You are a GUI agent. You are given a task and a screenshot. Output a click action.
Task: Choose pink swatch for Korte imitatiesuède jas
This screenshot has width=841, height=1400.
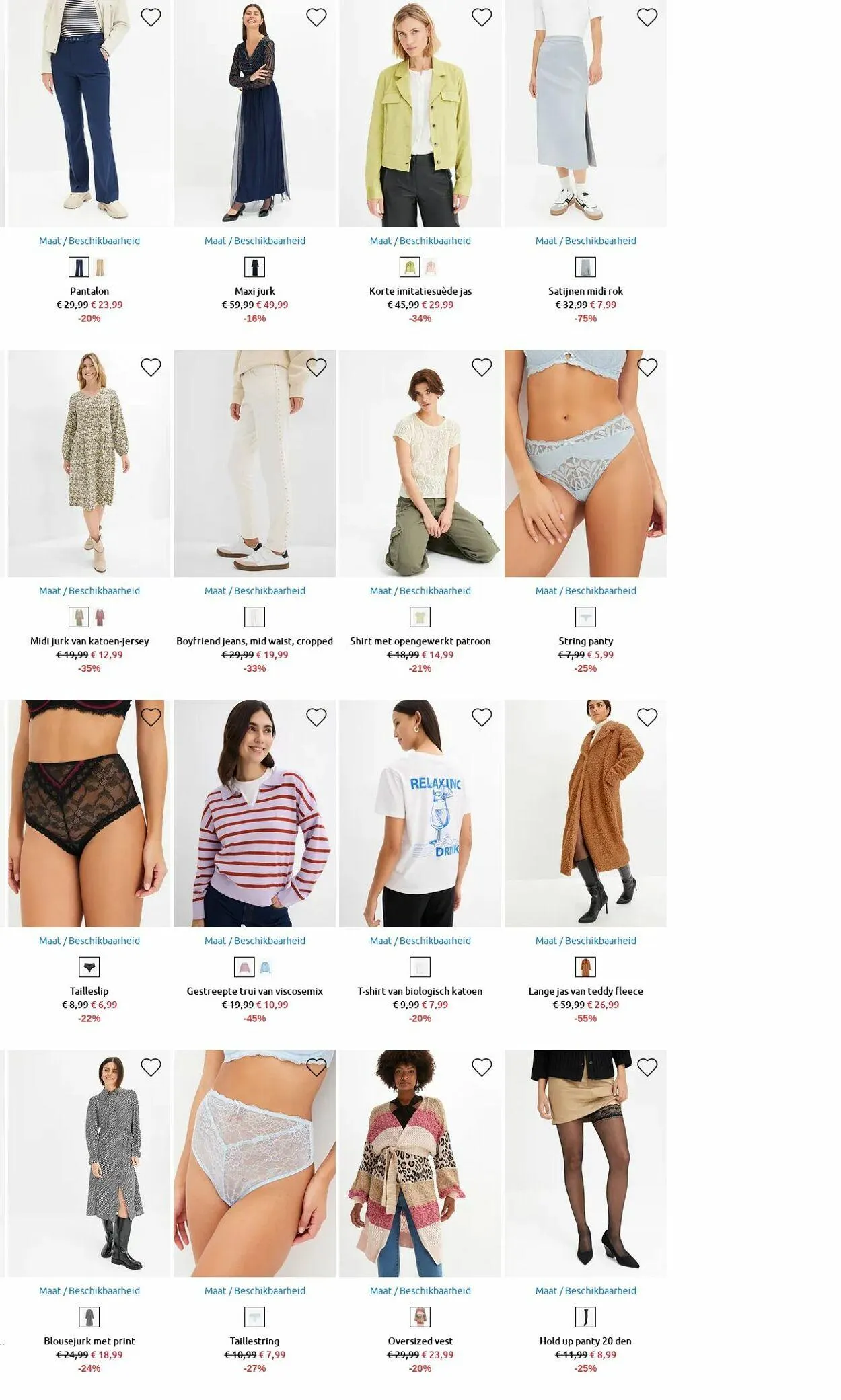click(431, 267)
